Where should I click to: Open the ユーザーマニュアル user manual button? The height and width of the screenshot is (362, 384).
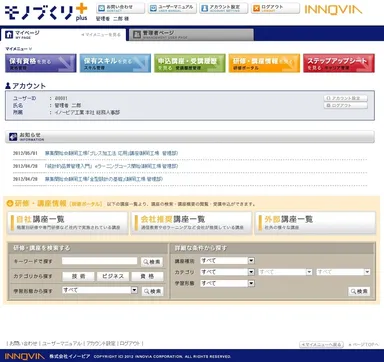pos(172,8)
